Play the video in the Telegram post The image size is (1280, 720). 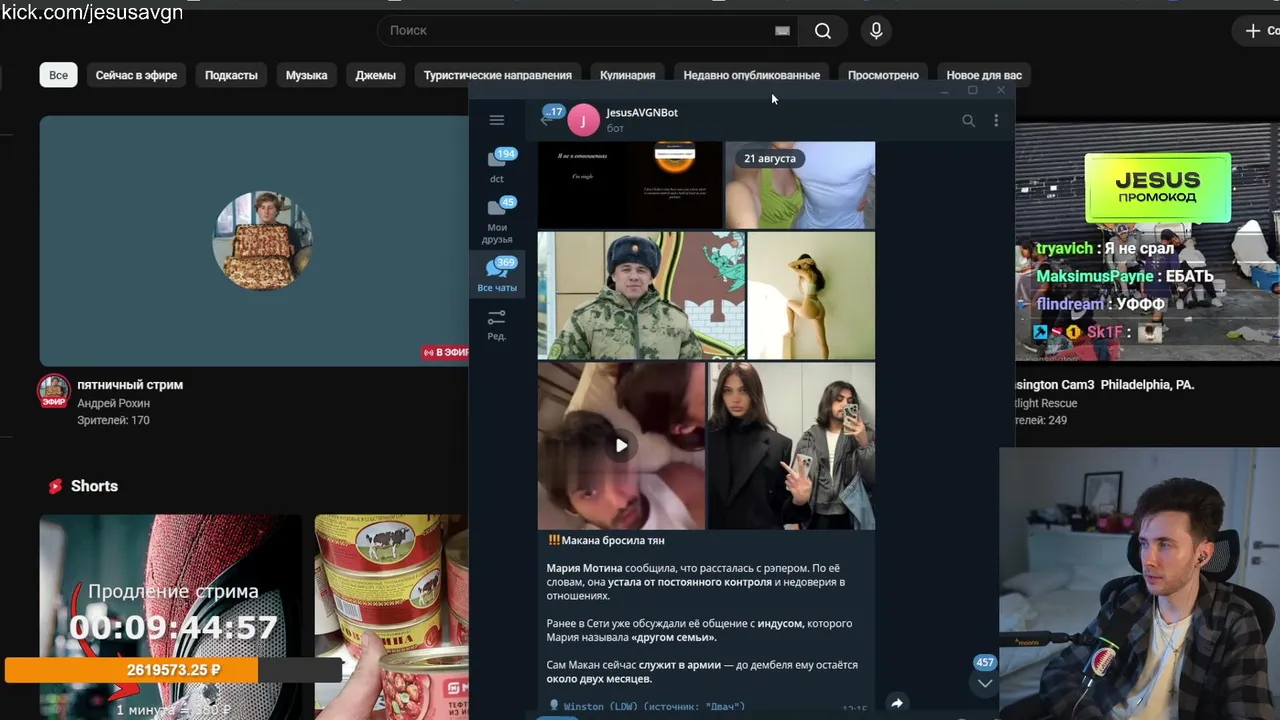(621, 445)
